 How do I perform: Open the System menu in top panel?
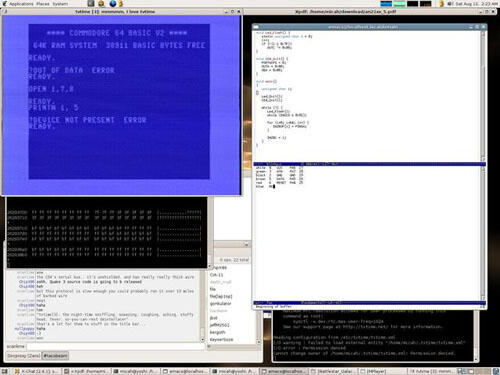point(60,4)
